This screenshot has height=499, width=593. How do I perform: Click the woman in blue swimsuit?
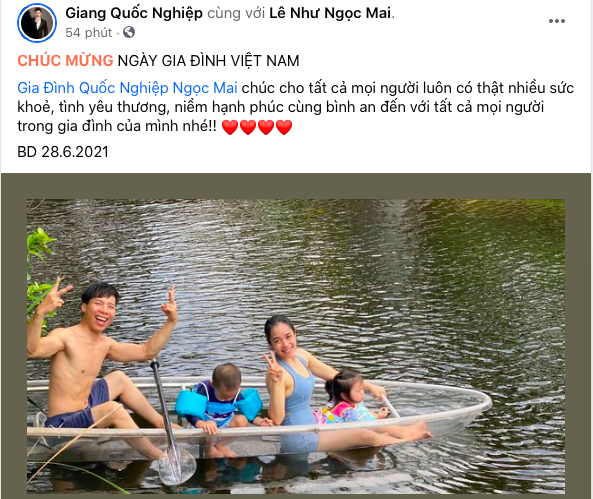pos(295,382)
